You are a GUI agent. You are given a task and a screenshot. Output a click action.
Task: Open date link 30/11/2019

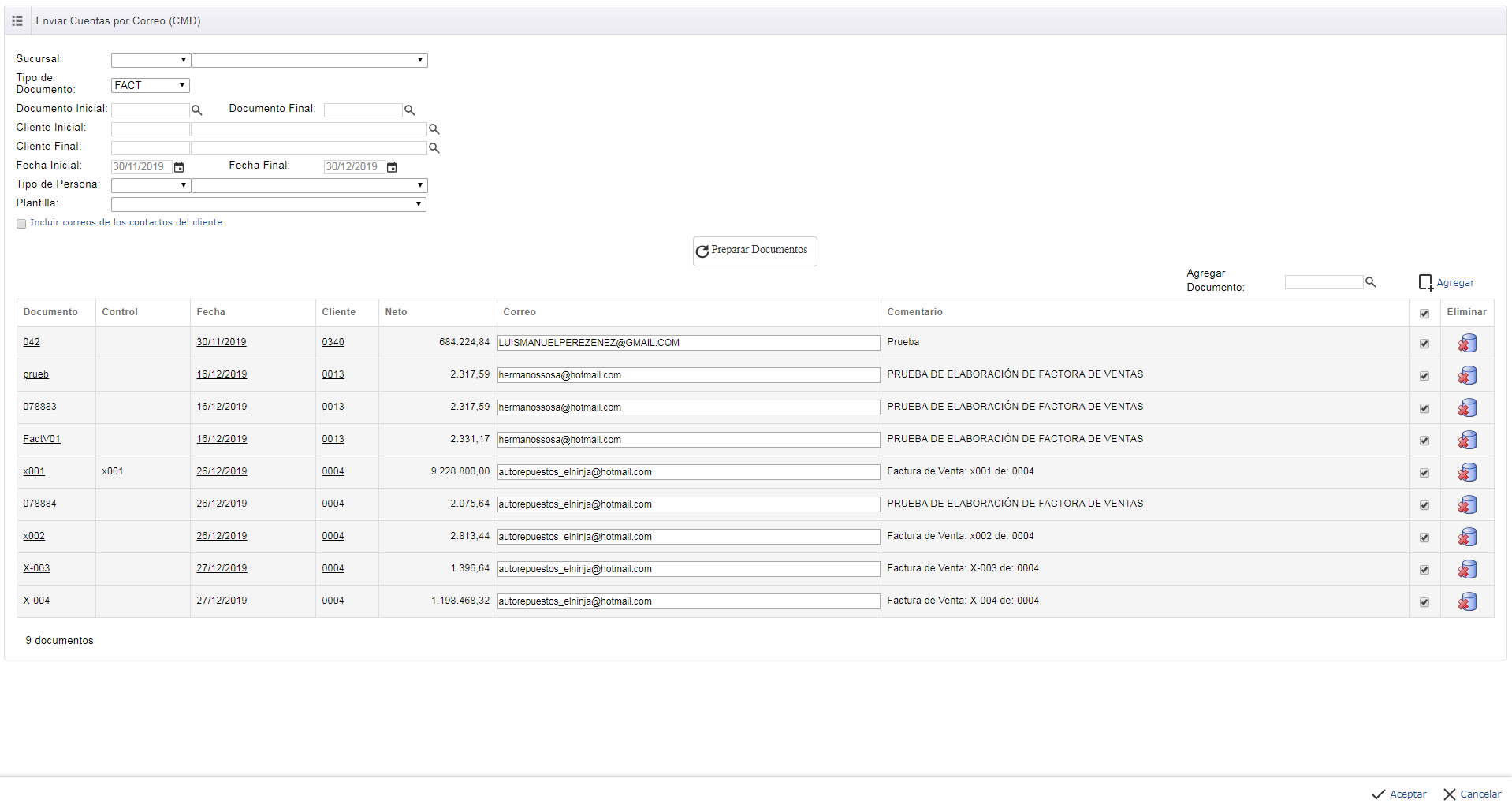pyautogui.click(x=222, y=342)
